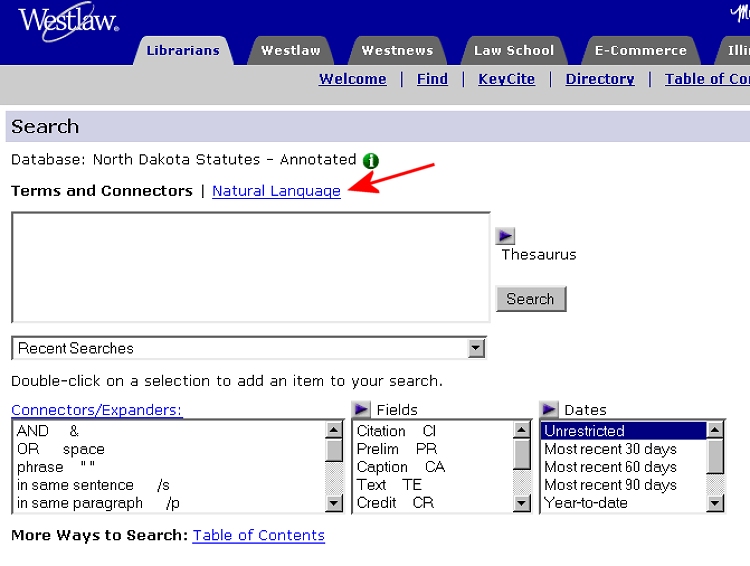The image size is (750, 566).
Task: Open the Table of Contents link below
Action: tap(259, 535)
